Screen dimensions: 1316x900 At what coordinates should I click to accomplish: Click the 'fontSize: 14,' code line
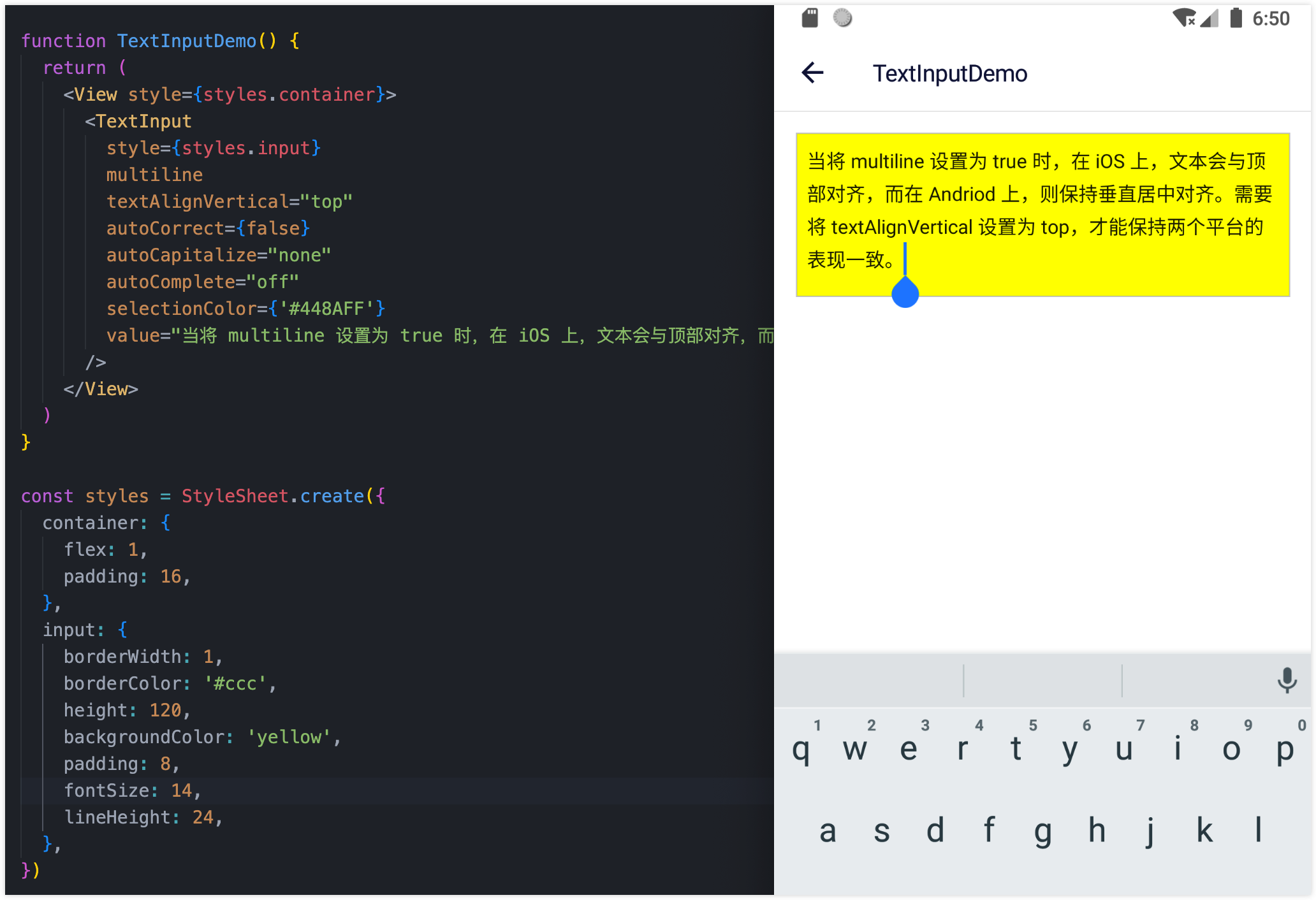pyautogui.click(x=133, y=790)
